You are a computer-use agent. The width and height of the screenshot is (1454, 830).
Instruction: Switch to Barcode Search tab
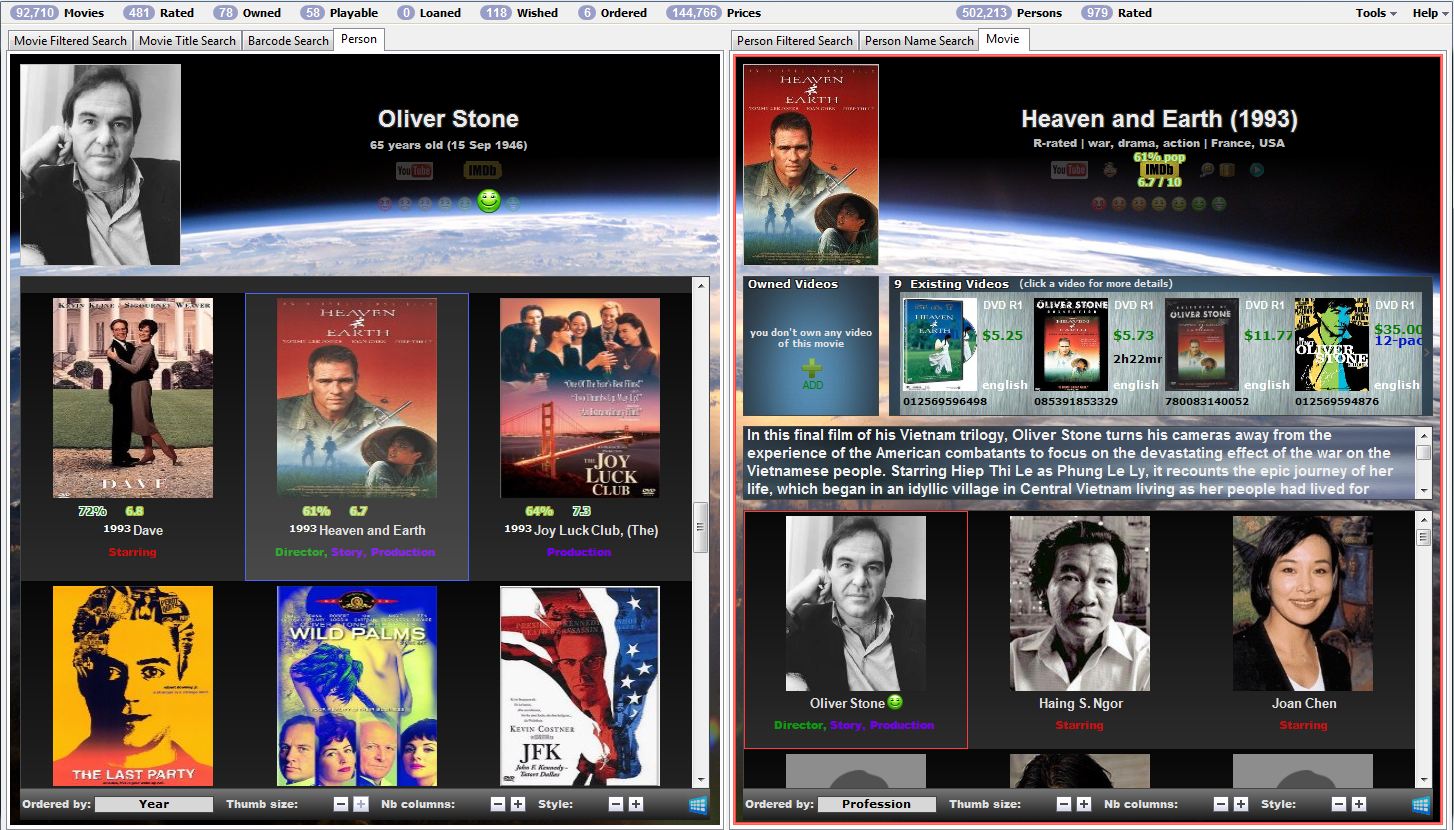click(x=288, y=41)
